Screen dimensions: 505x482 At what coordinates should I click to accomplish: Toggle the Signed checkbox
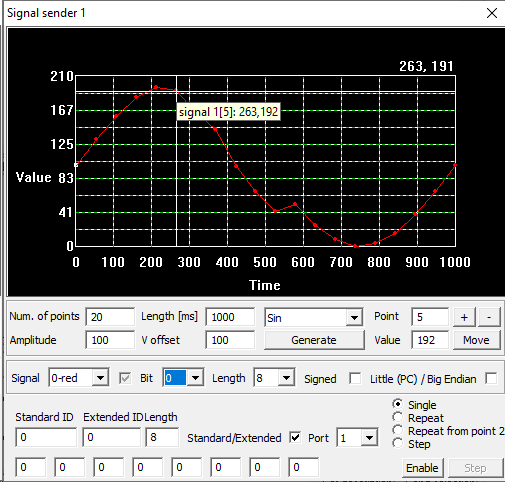(x=355, y=379)
